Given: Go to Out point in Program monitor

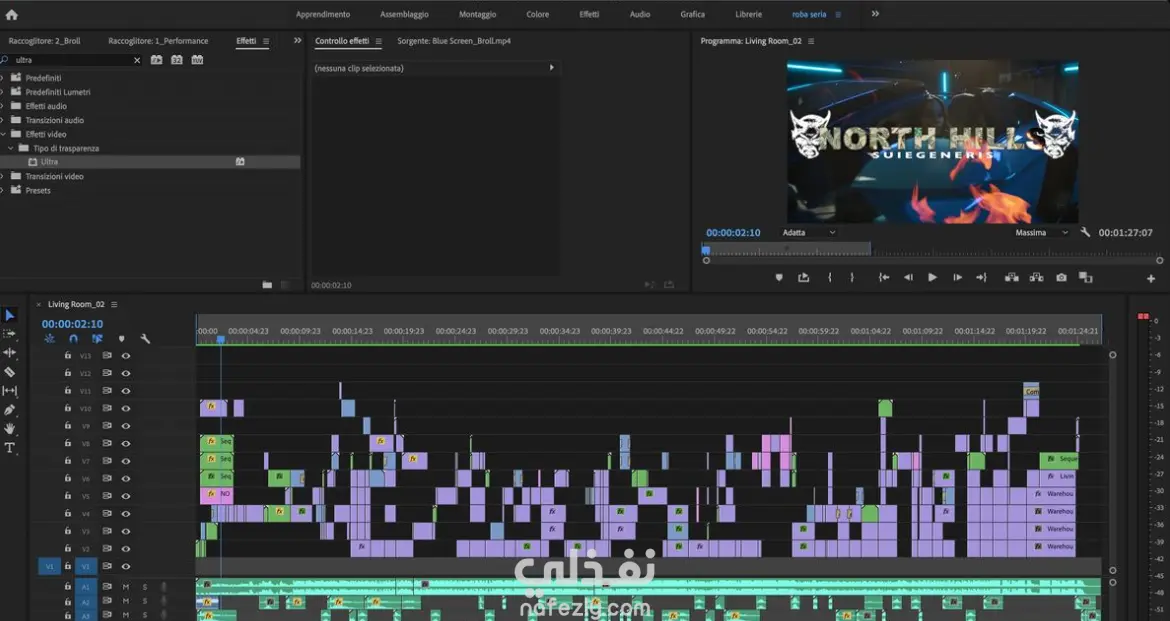Looking at the screenshot, I should coord(981,278).
